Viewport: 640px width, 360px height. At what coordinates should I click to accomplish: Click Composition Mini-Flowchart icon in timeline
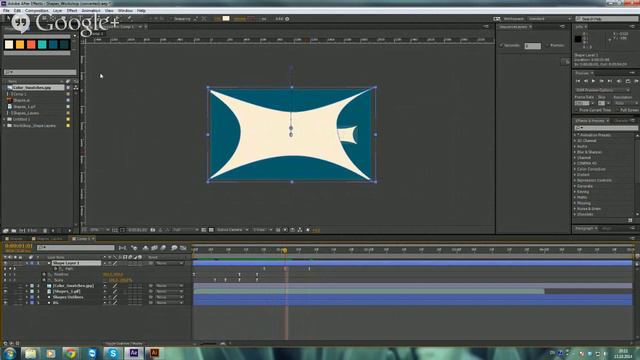click(x=122, y=248)
